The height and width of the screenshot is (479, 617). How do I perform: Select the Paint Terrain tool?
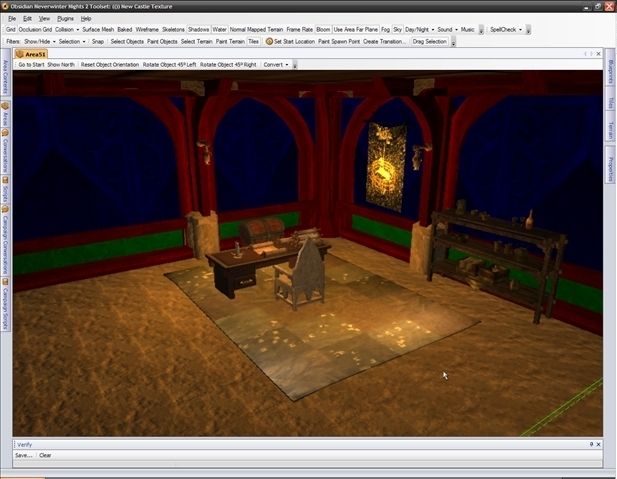(230, 42)
